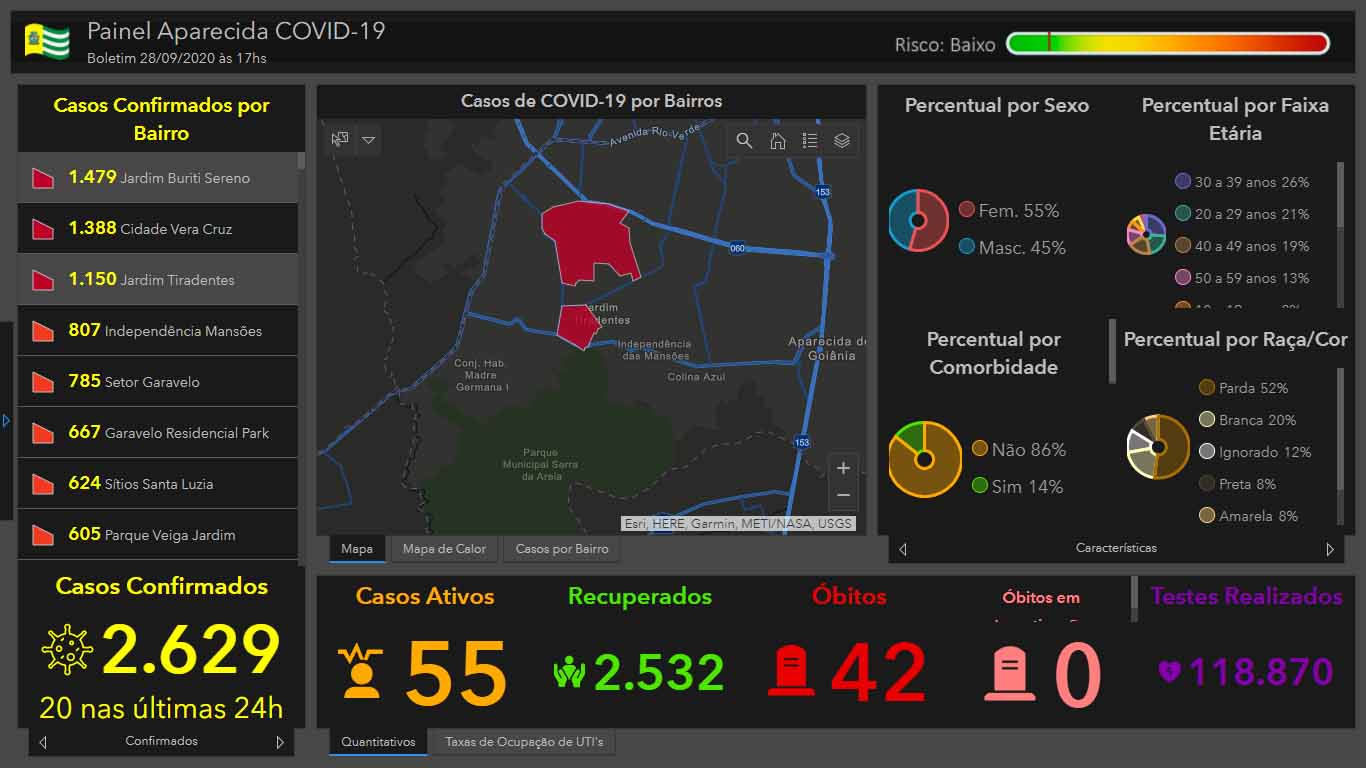Select Jardim Buriti Sereno in list
Viewport: 1366px width, 768px height.
click(158, 178)
